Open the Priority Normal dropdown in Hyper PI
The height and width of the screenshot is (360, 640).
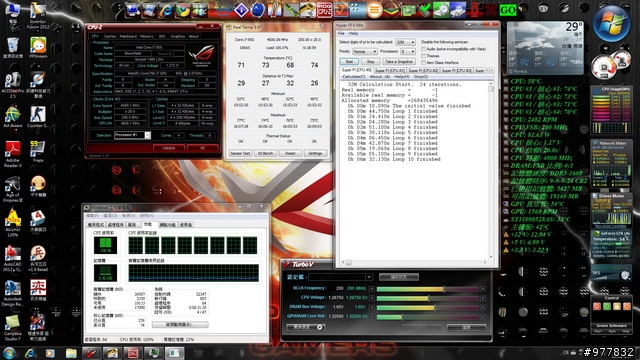pyautogui.click(x=364, y=52)
